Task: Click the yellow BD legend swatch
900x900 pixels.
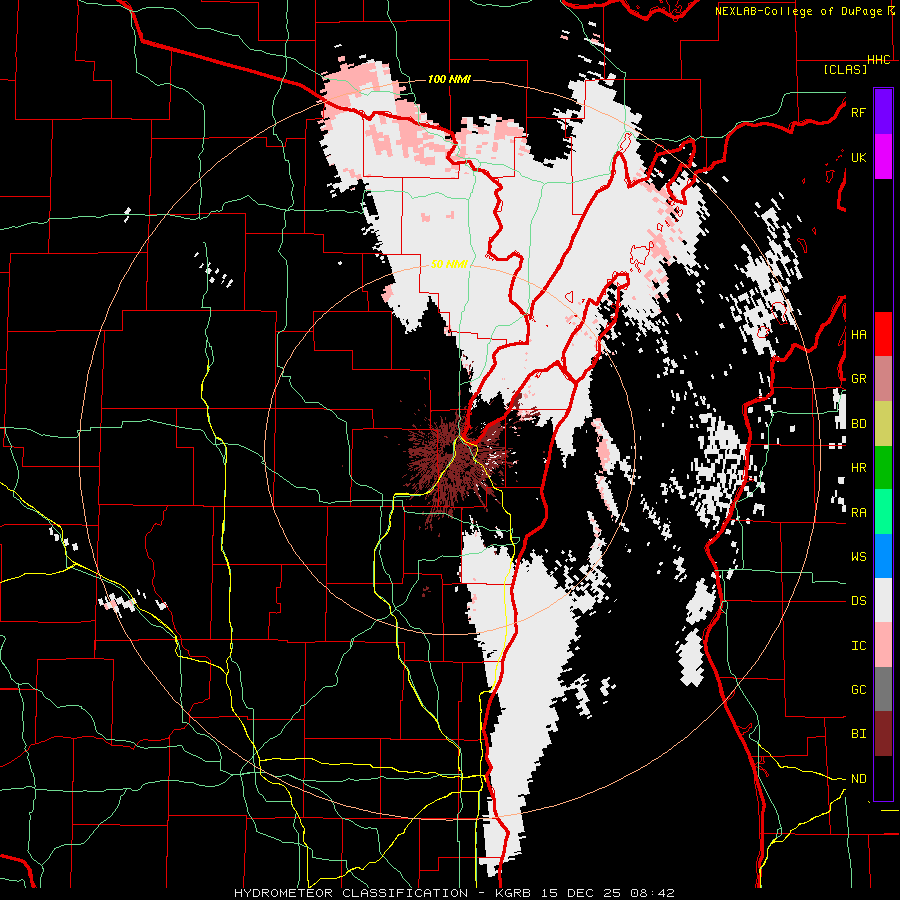Action: pyautogui.click(x=883, y=424)
